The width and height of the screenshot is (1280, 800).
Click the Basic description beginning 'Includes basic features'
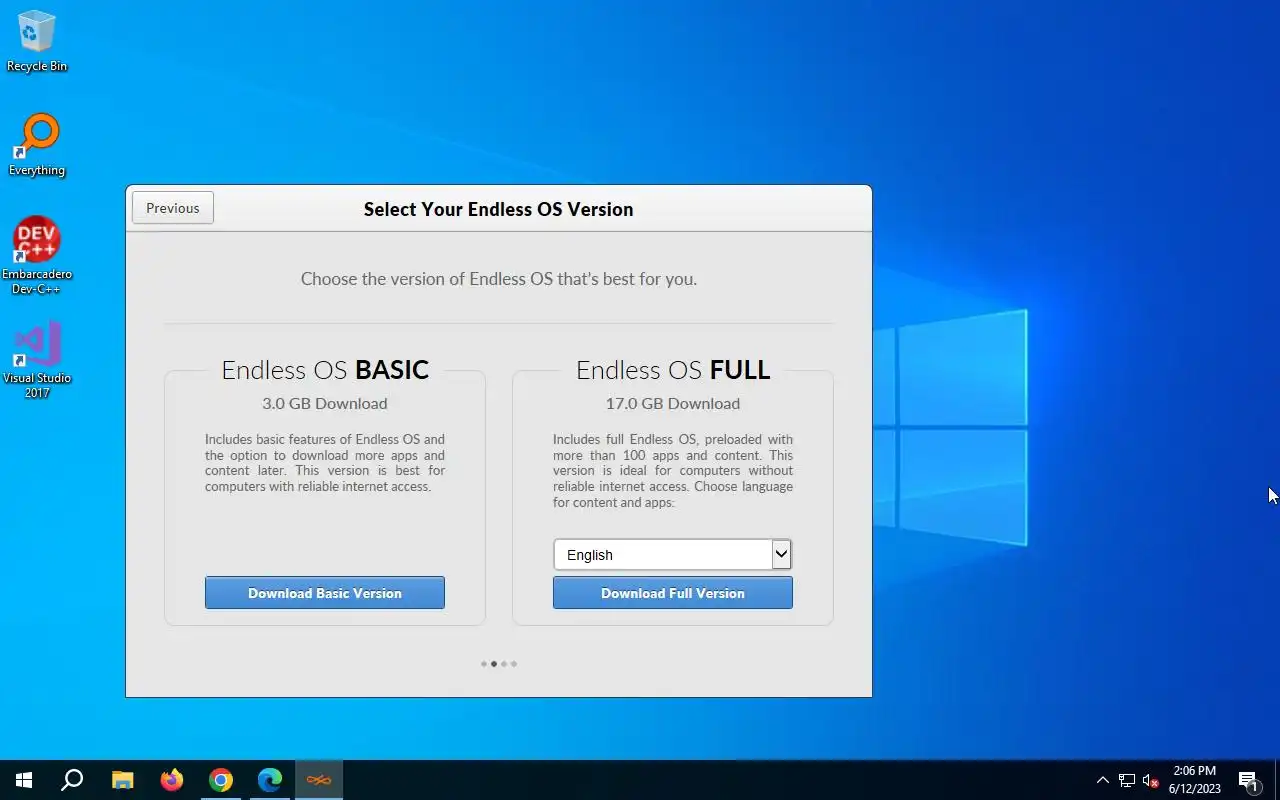[x=325, y=463]
